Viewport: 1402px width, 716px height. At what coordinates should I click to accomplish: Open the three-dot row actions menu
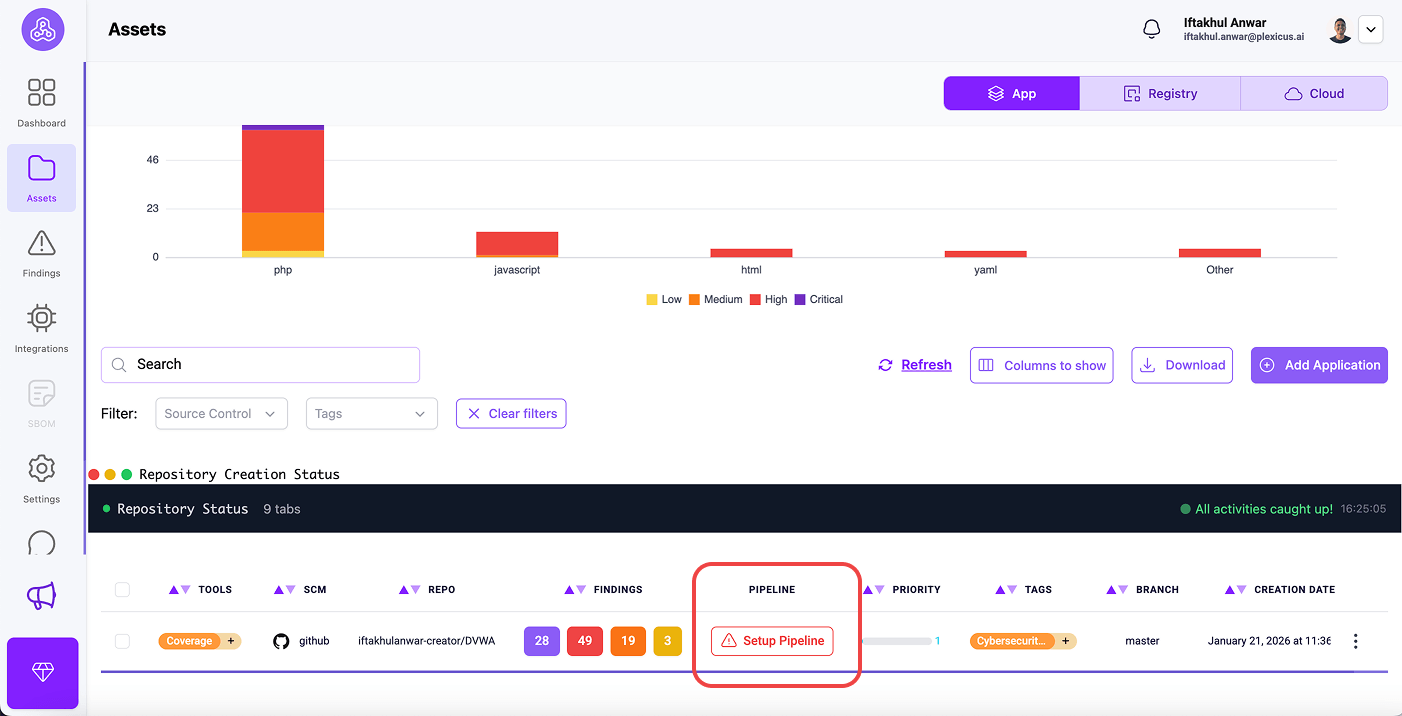(1355, 641)
